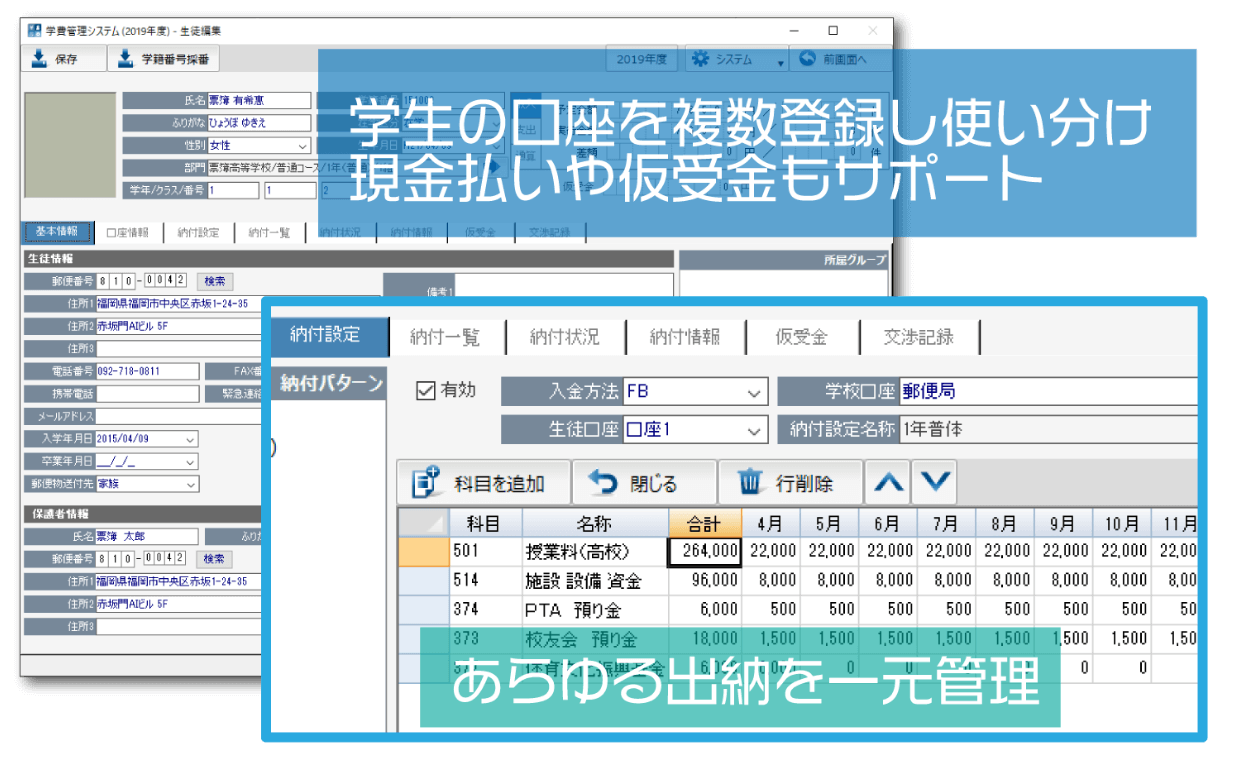Screen dimensions: 1240x760
Task: Switch to the 納付一覧 tab in front panel
Action: coord(445,337)
